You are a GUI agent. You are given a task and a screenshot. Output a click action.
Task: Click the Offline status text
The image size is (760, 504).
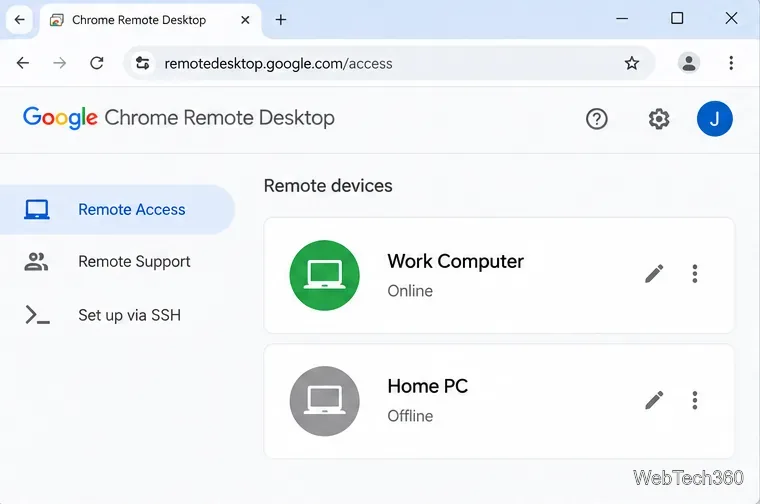point(410,416)
